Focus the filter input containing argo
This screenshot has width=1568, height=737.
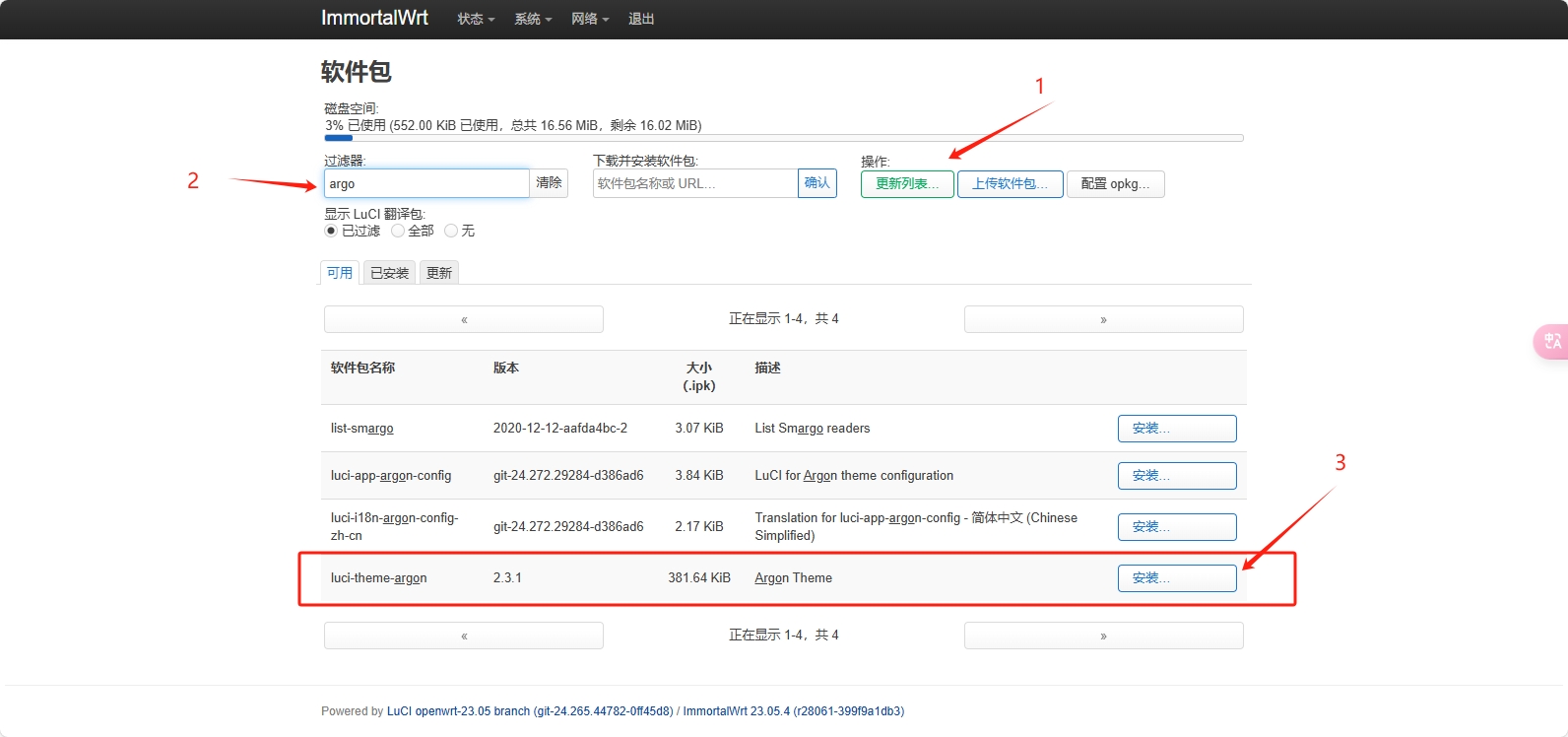tap(425, 183)
